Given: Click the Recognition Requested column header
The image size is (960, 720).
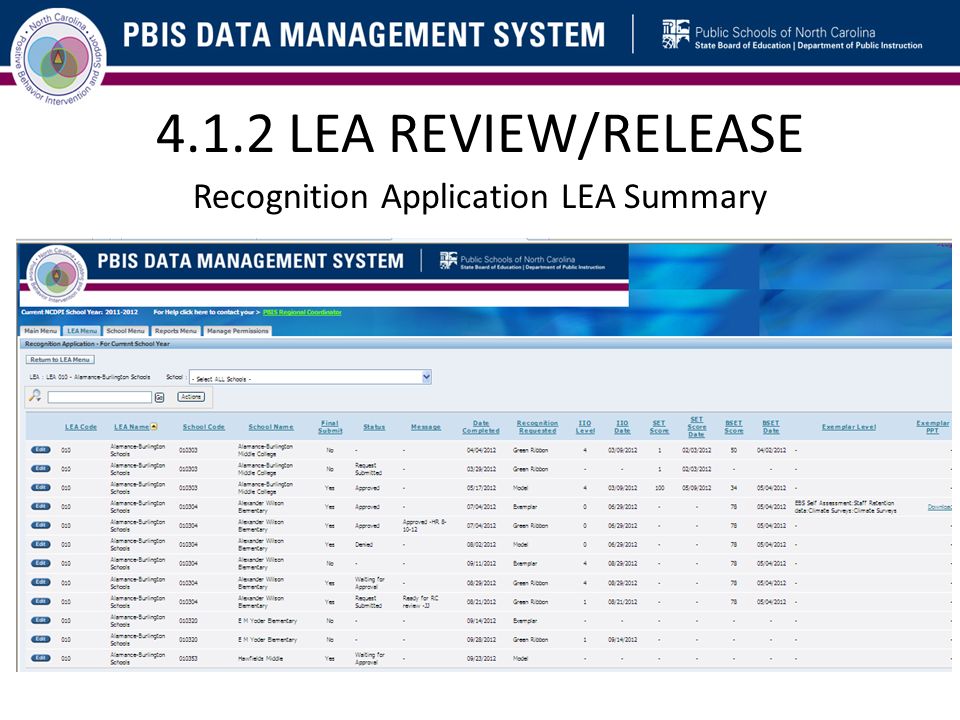Looking at the screenshot, I should pos(537,427).
